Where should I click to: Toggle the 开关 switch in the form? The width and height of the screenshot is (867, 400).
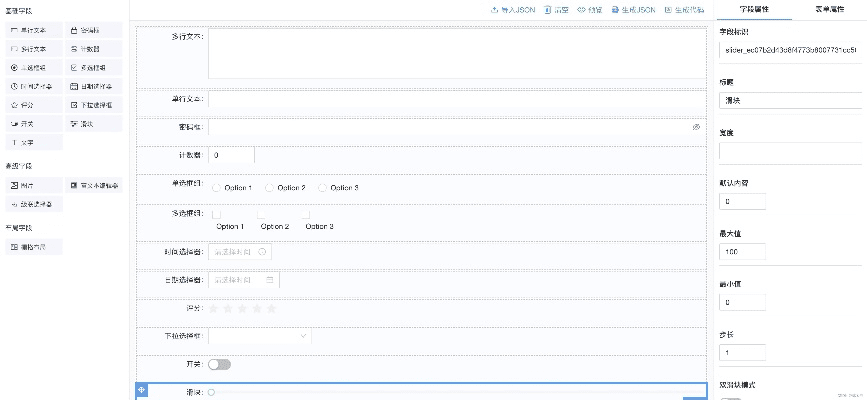click(x=219, y=365)
